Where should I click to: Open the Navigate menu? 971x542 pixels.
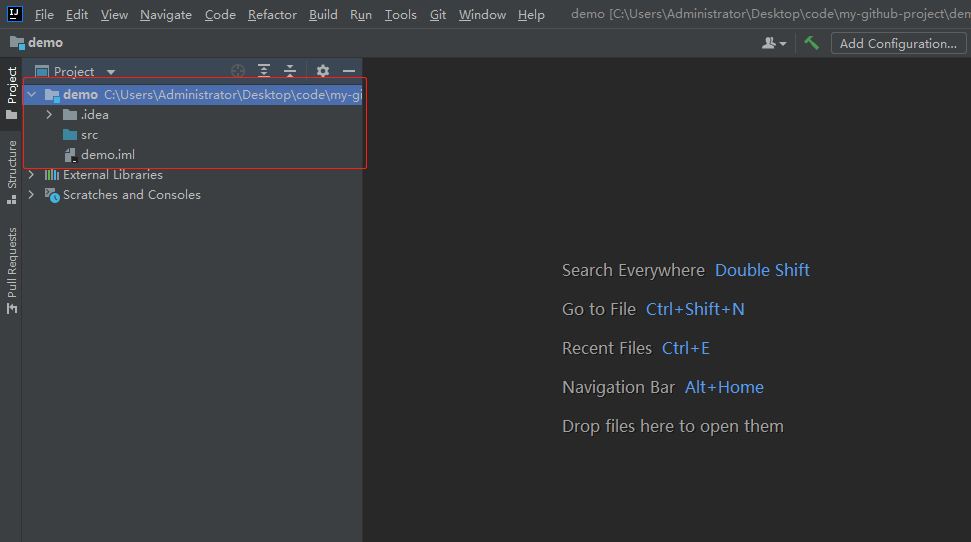165,14
